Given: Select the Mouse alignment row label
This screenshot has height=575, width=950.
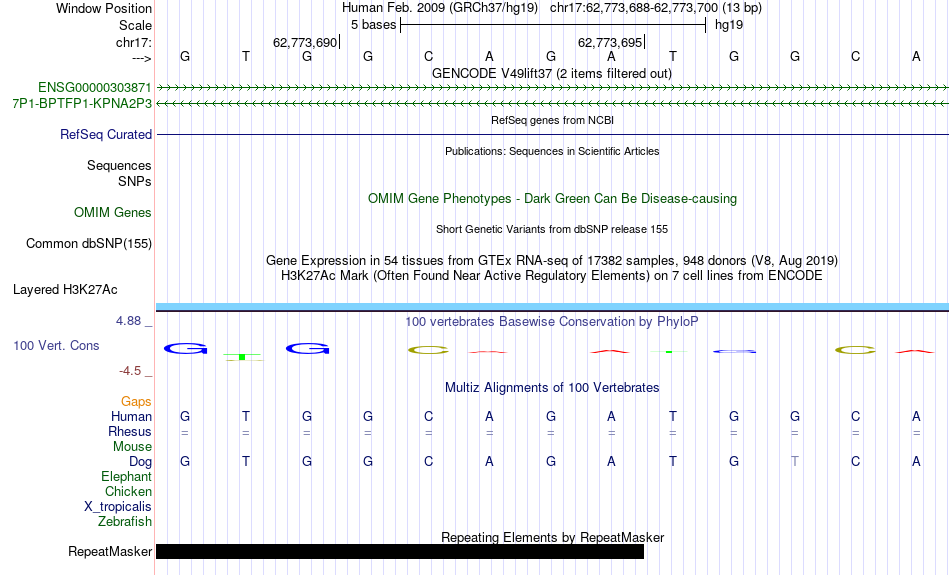Looking at the screenshot, I should click(132, 447).
